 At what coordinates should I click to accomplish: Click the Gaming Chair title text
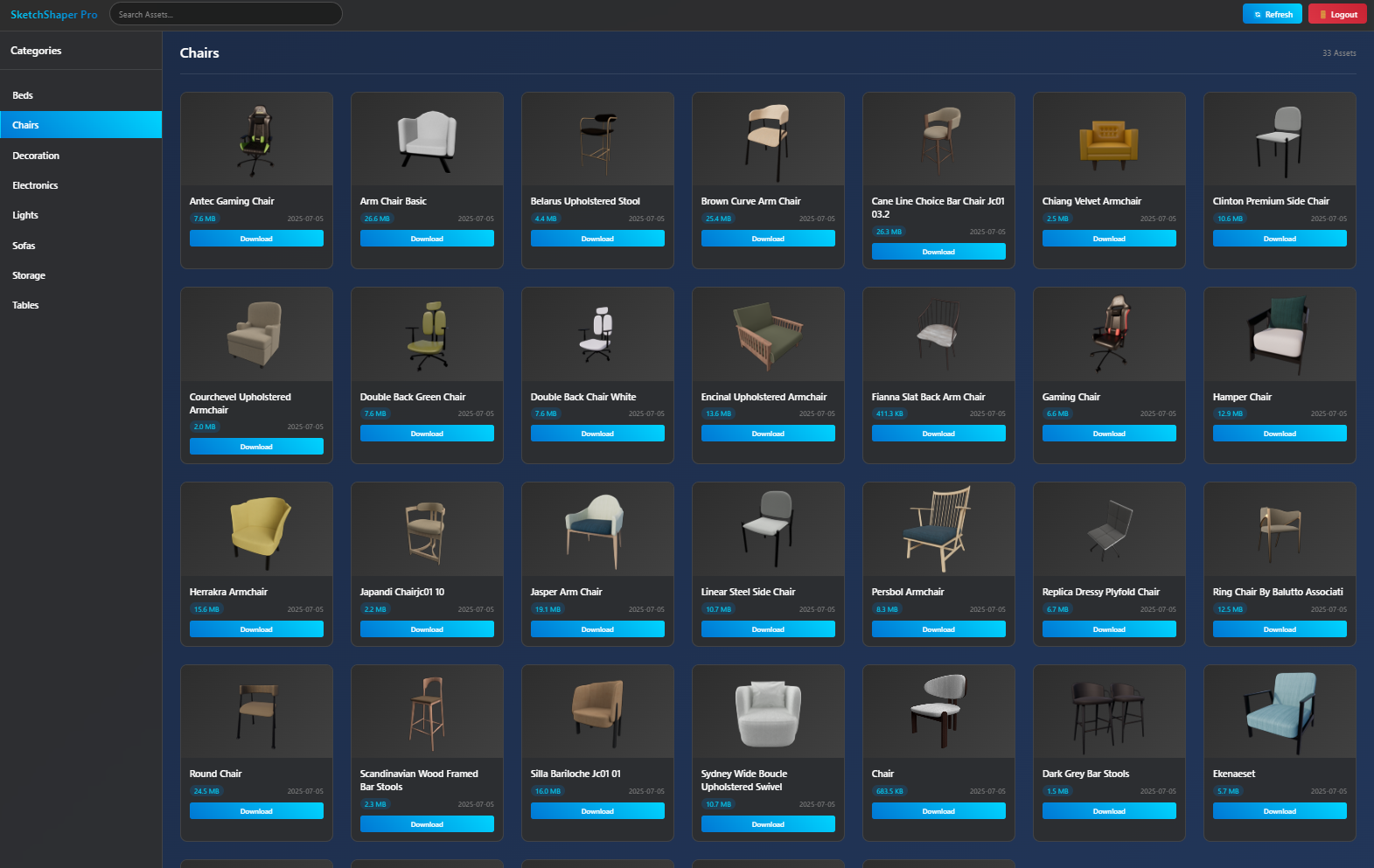click(1071, 397)
